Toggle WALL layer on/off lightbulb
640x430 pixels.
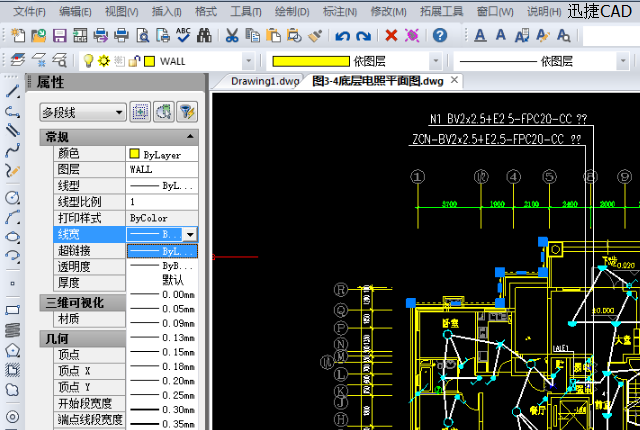coord(88,61)
